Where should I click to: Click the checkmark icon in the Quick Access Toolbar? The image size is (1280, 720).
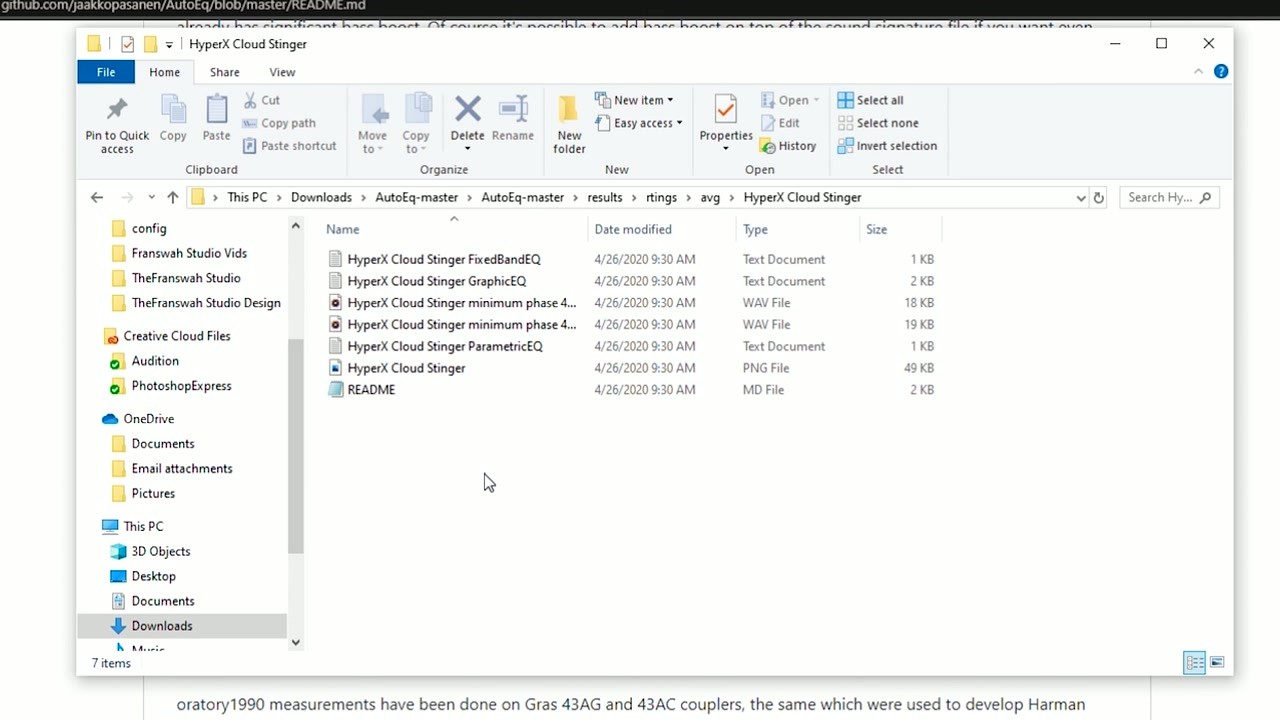click(126, 43)
